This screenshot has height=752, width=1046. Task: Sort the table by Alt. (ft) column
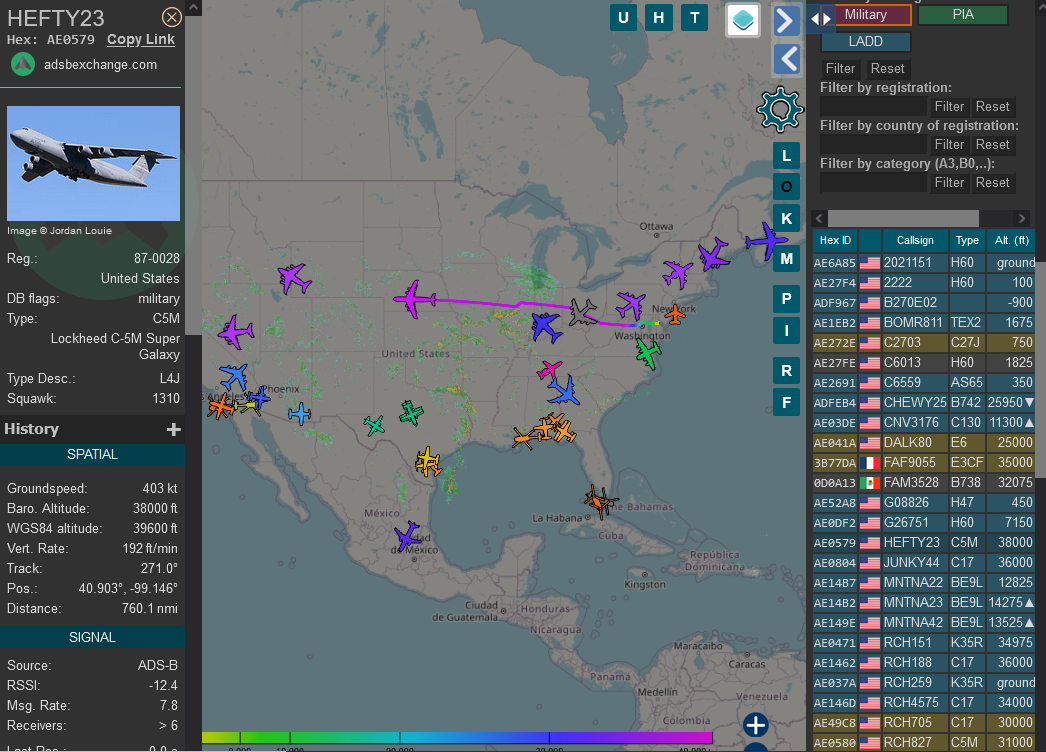1011,240
